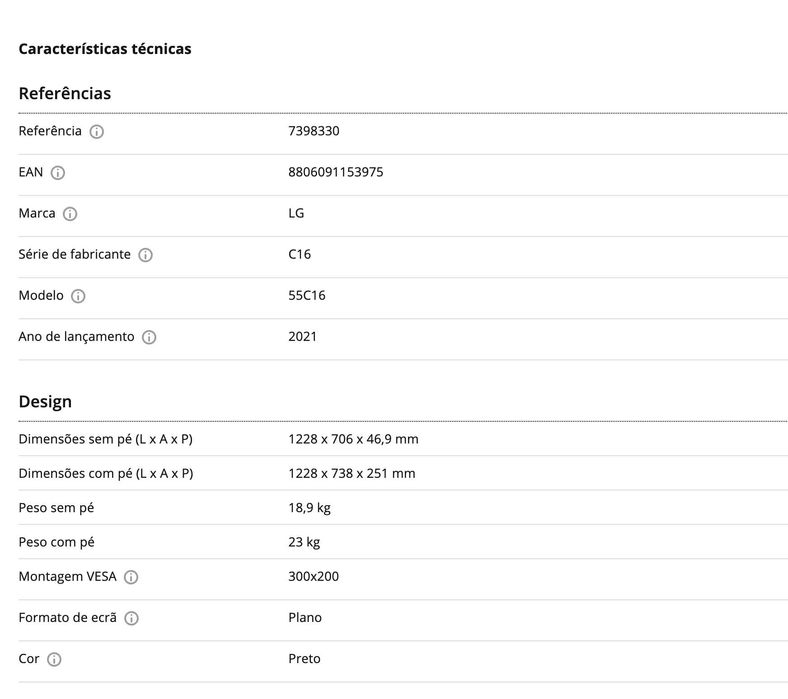Open Modelo information icon
This screenshot has width=788, height=699.
78,296
